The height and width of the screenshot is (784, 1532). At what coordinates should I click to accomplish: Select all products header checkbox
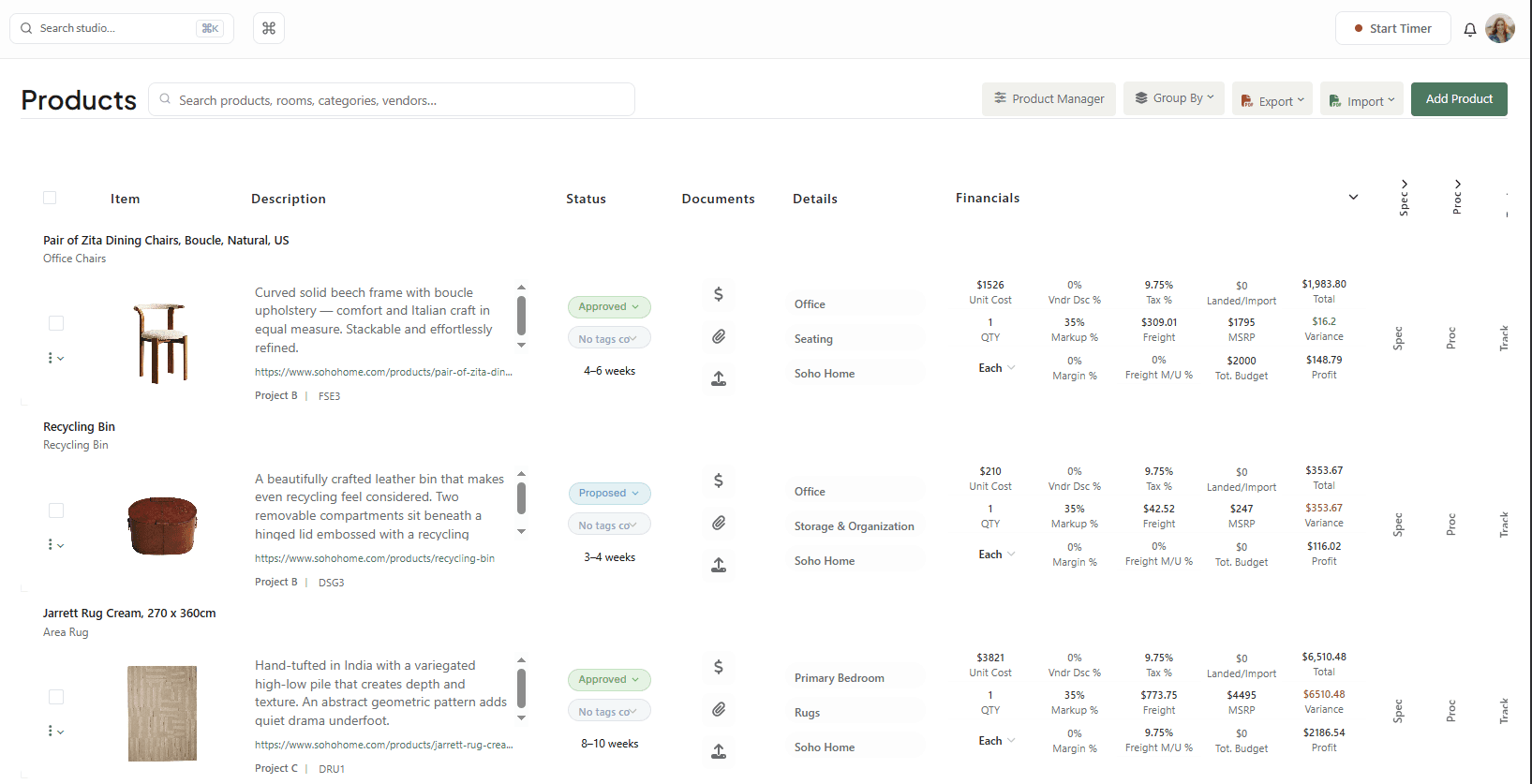tap(50, 198)
